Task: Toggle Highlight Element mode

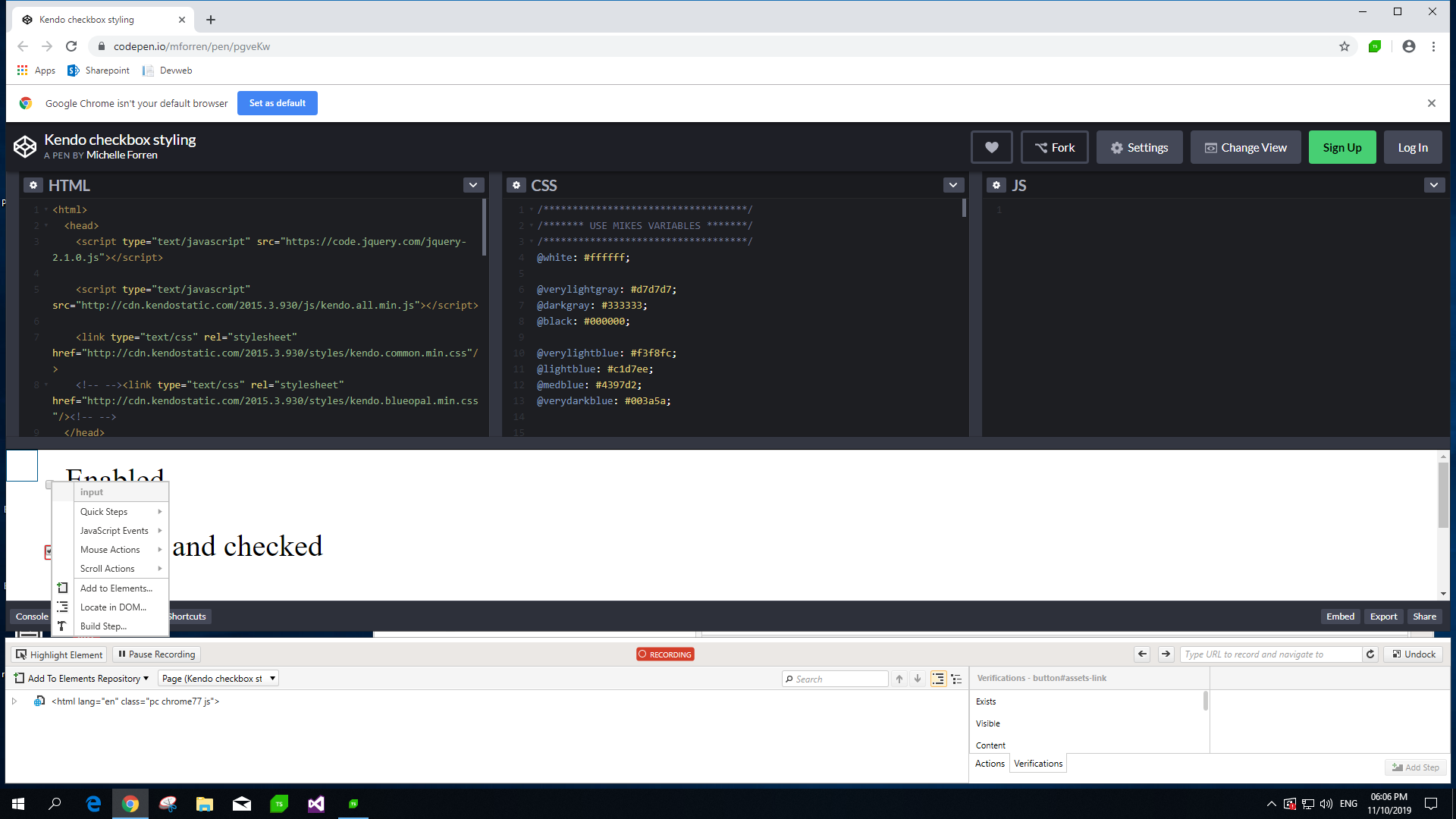Action: [x=59, y=654]
